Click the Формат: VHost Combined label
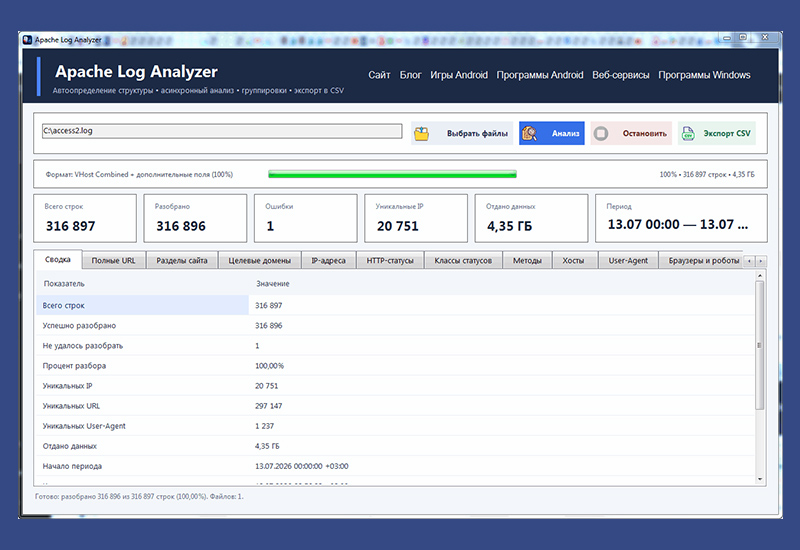Image resolution: width=800 pixels, height=550 pixels. (x=139, y=174)
